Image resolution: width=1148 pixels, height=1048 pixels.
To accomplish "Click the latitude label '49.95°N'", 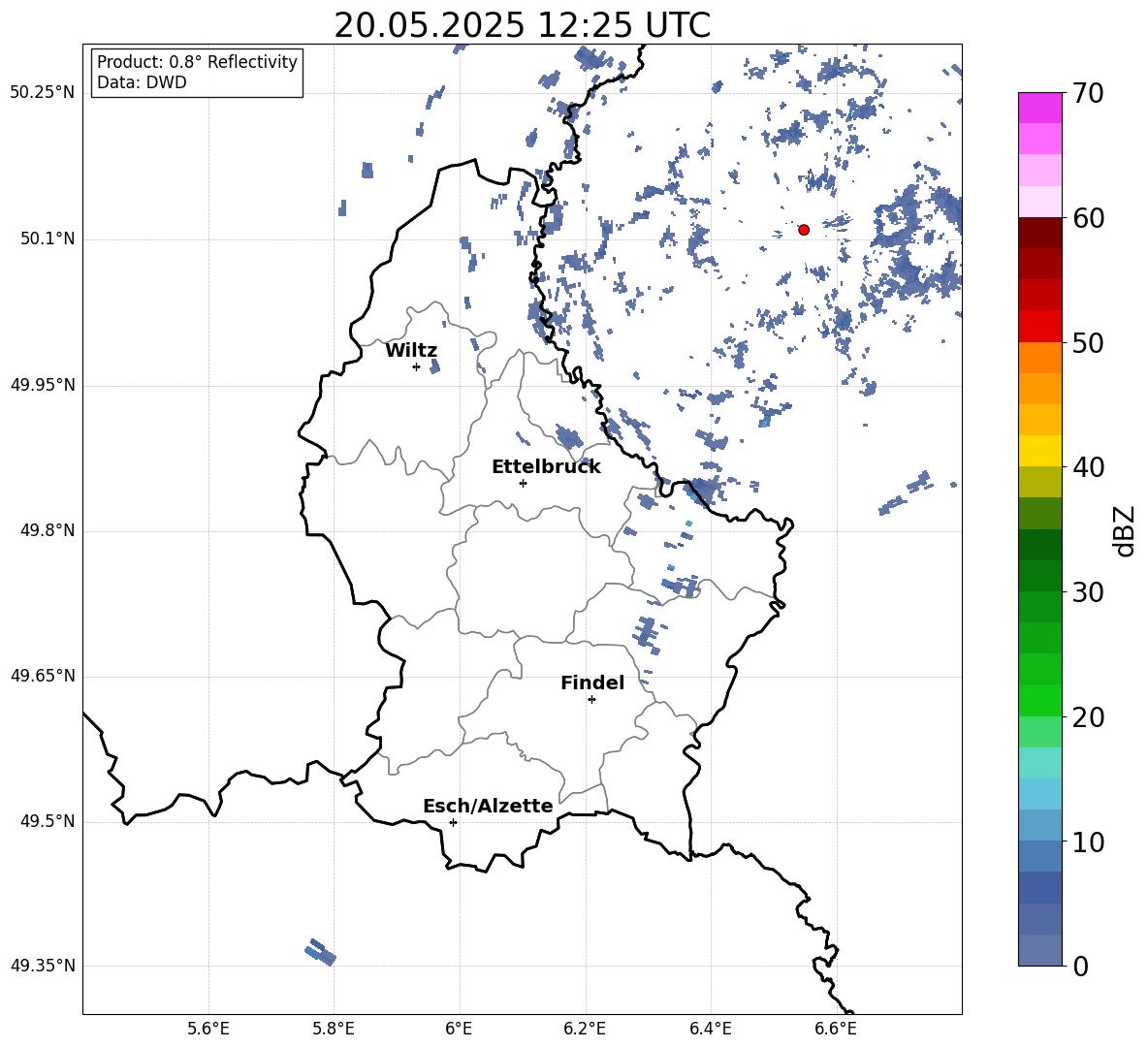I will (43, 385).
